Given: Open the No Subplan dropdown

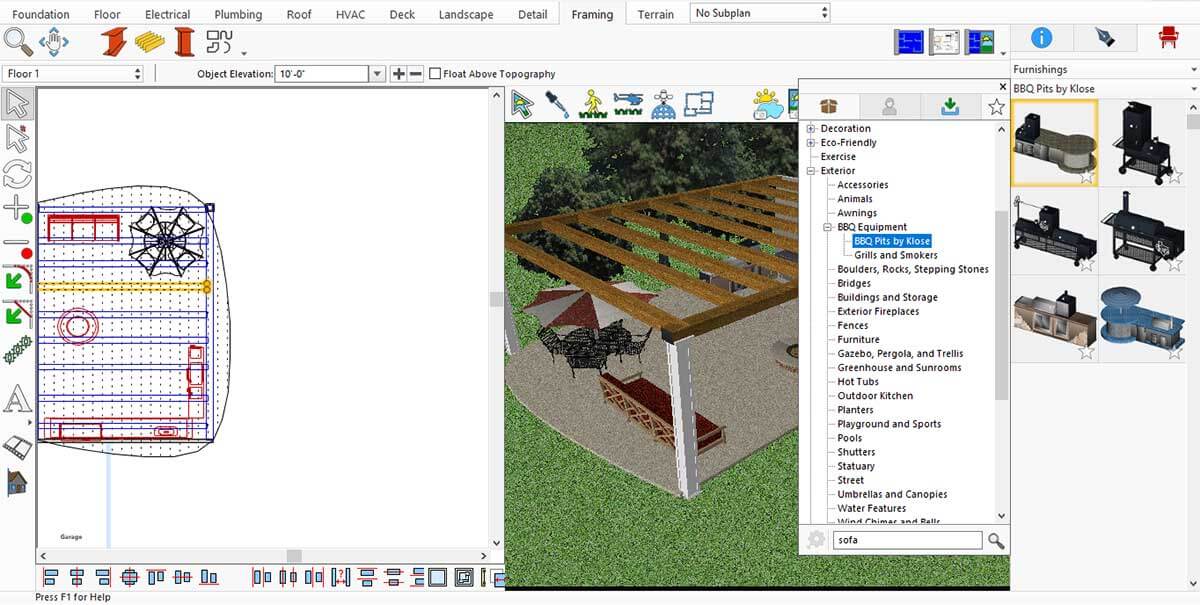Looking at the screenshot, I should [x=760, y=13].
